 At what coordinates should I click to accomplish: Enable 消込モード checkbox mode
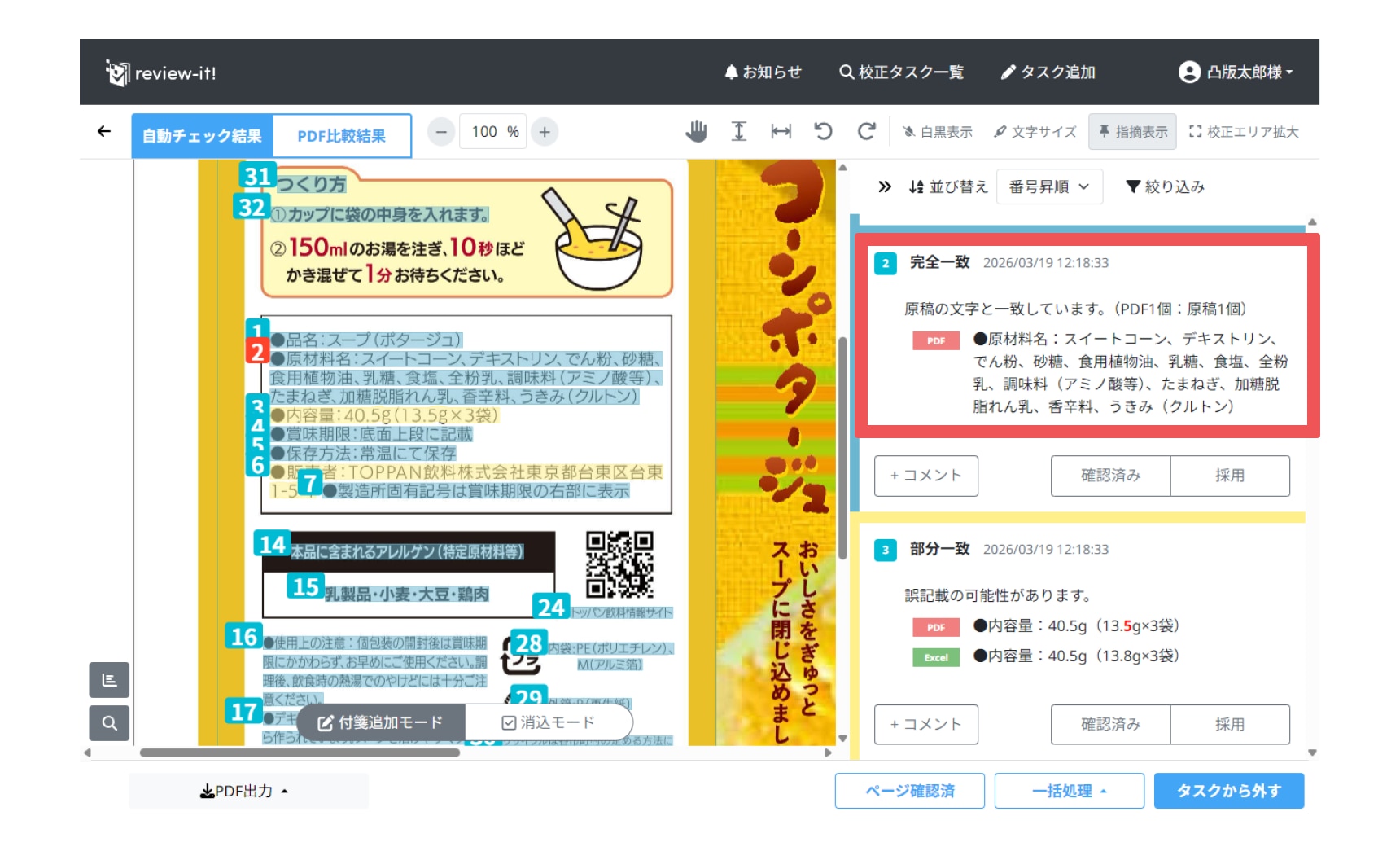tap(549, 722)
